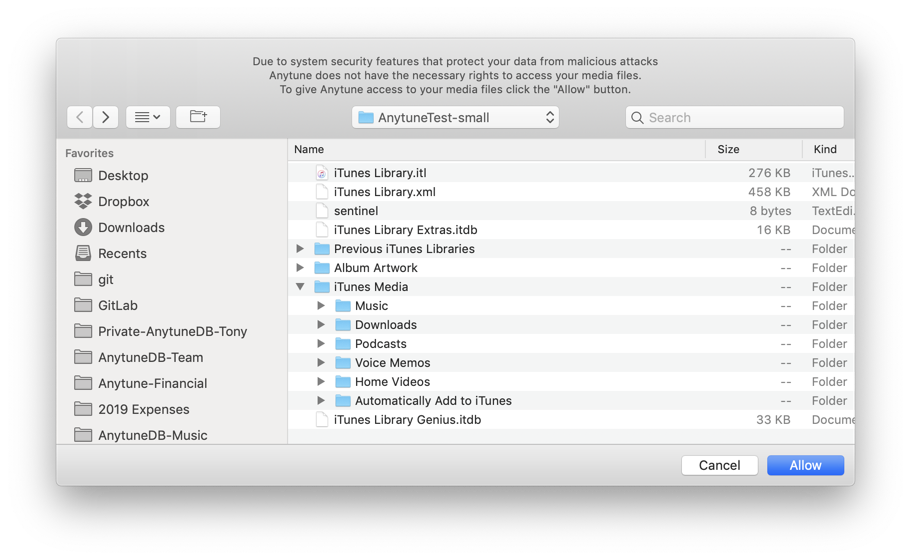Open the git folder in sidebar

[106, 279]
